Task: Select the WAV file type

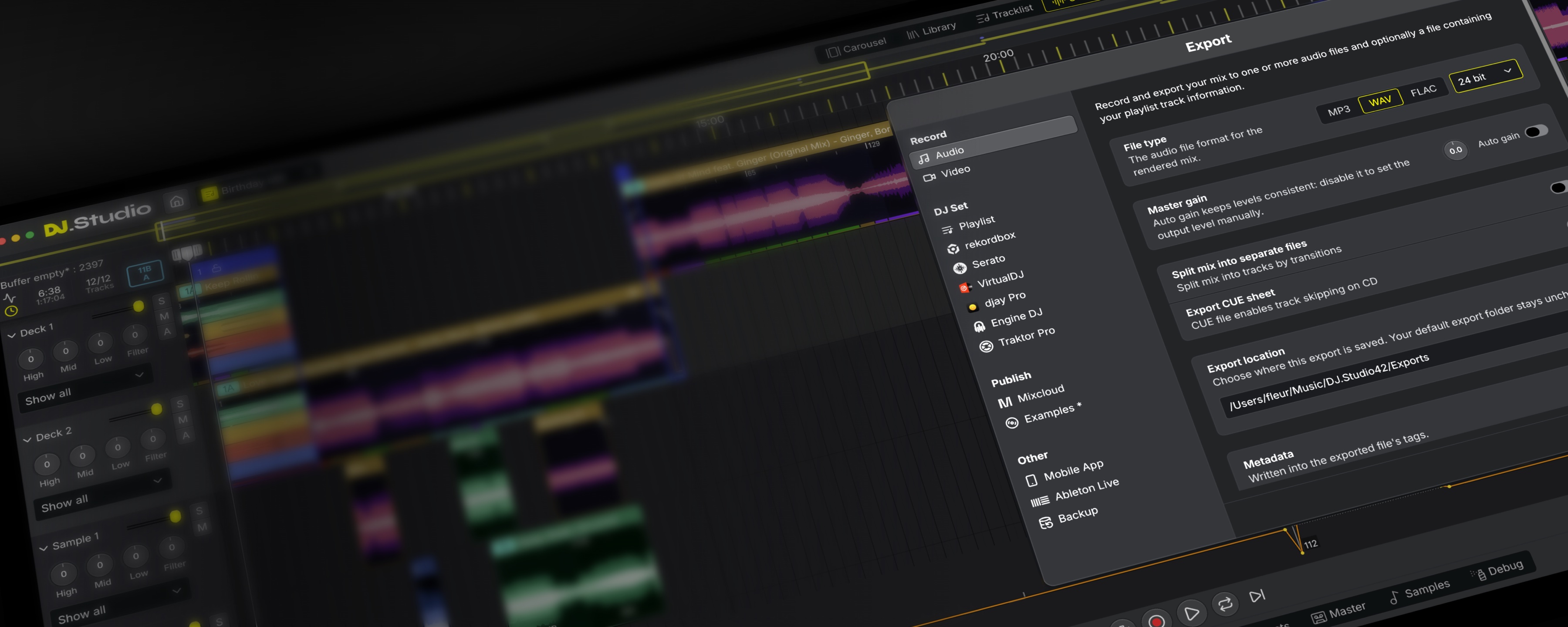Action: 1380,101
